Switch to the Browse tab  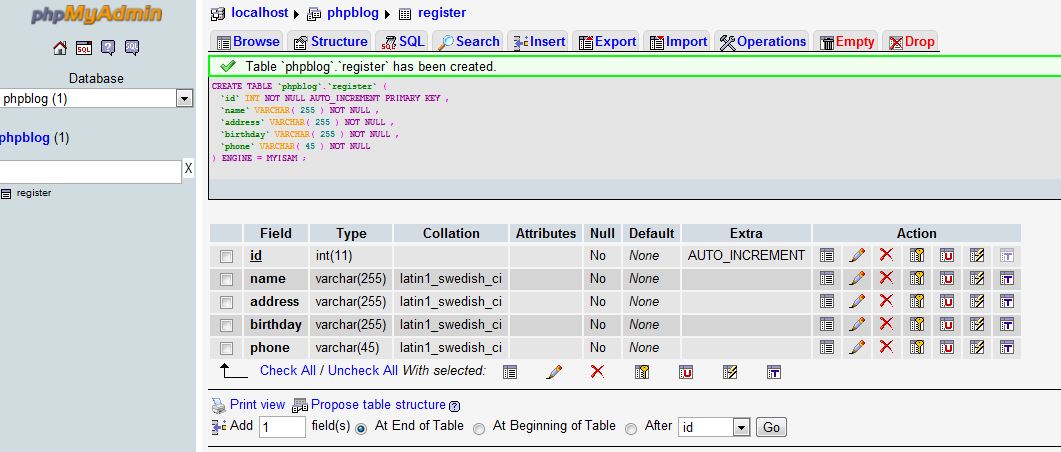pyautogui.click(x=248, y=42)
